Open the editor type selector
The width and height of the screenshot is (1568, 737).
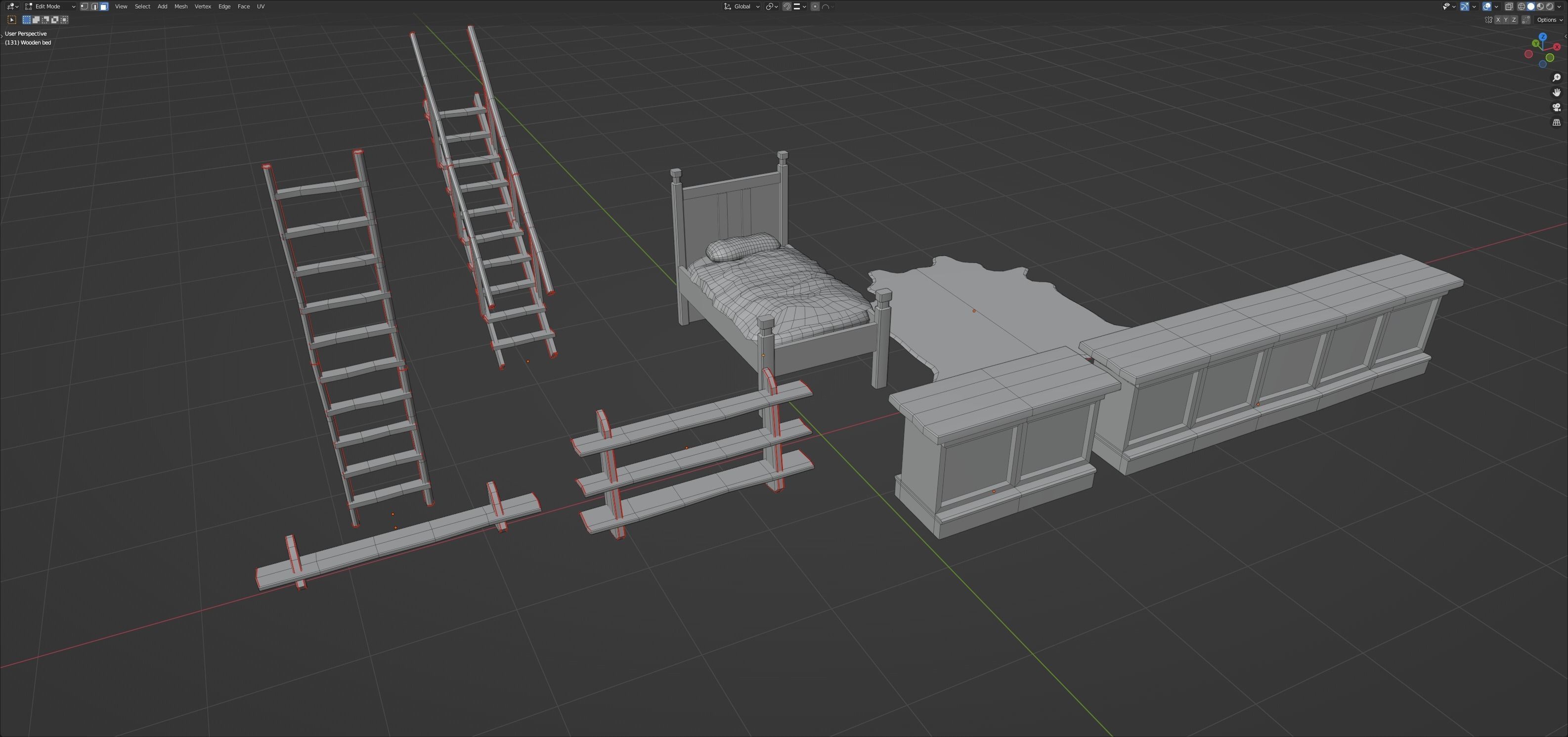(x=11, y=6)
